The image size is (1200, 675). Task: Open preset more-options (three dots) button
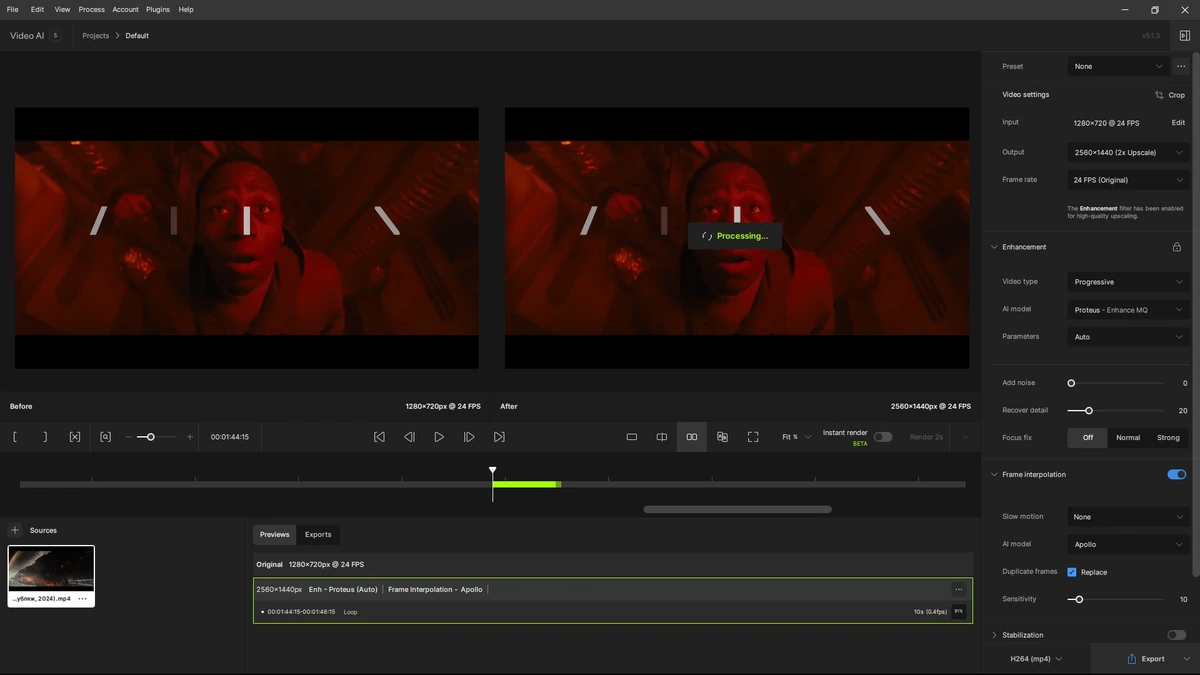click(1181, 66)
